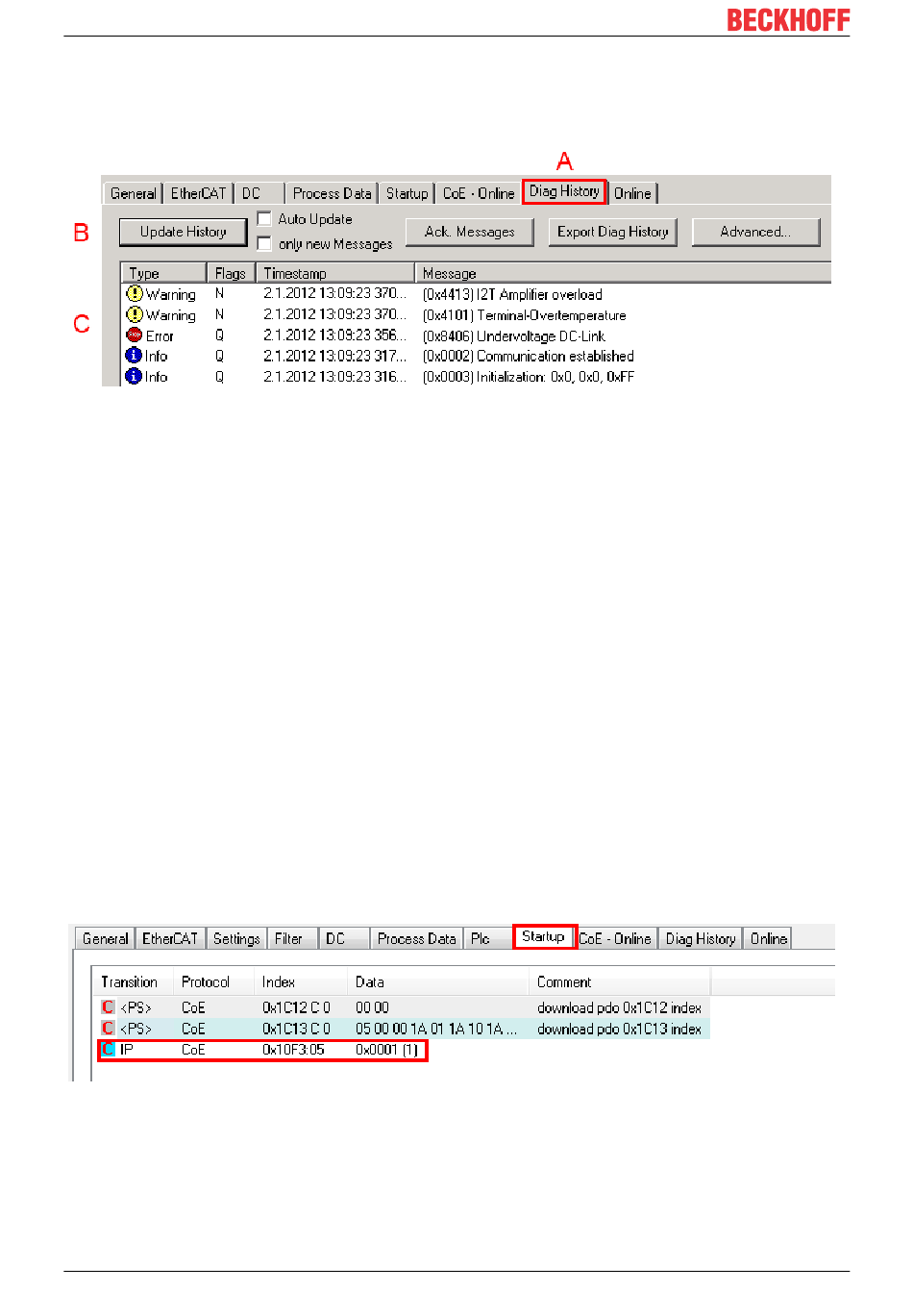Viewport: 913px width, 1316px height.
Task: Select the DC tab in lower panel
Action: 343,938
